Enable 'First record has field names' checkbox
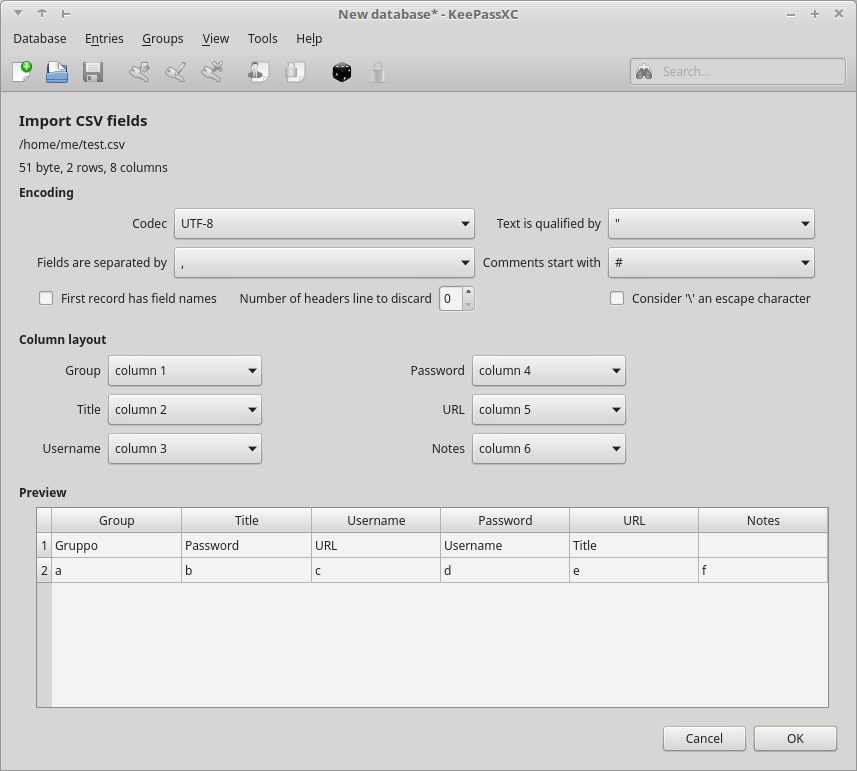 coord(46,298)
